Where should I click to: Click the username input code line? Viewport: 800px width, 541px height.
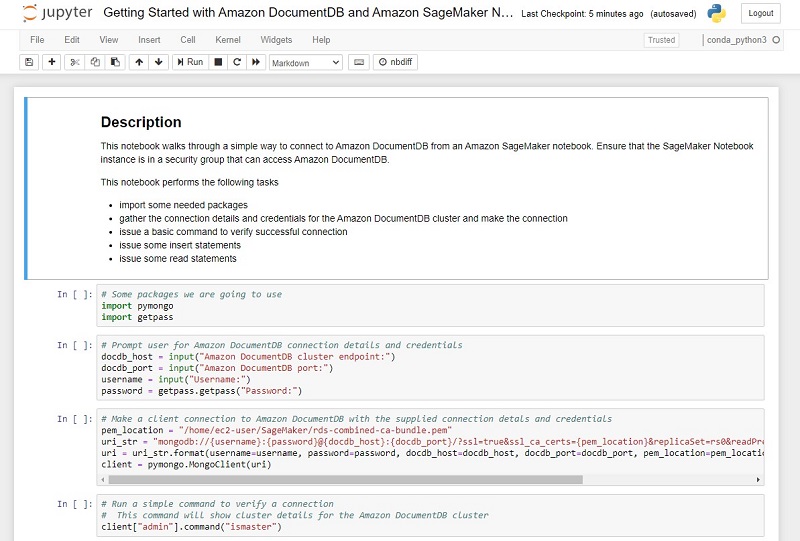[176, 379]
